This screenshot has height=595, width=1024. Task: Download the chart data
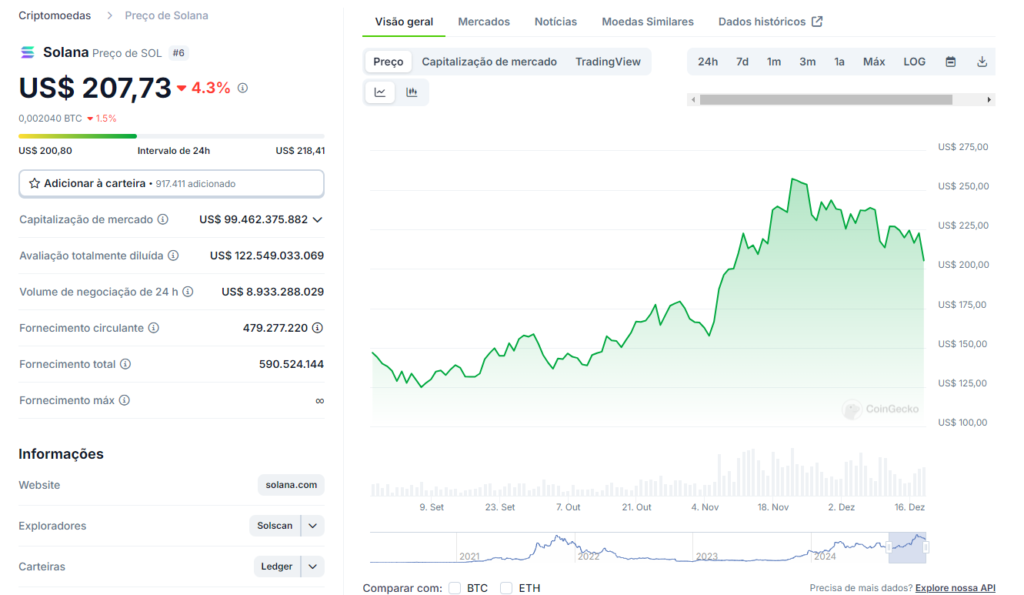(982, 61)
